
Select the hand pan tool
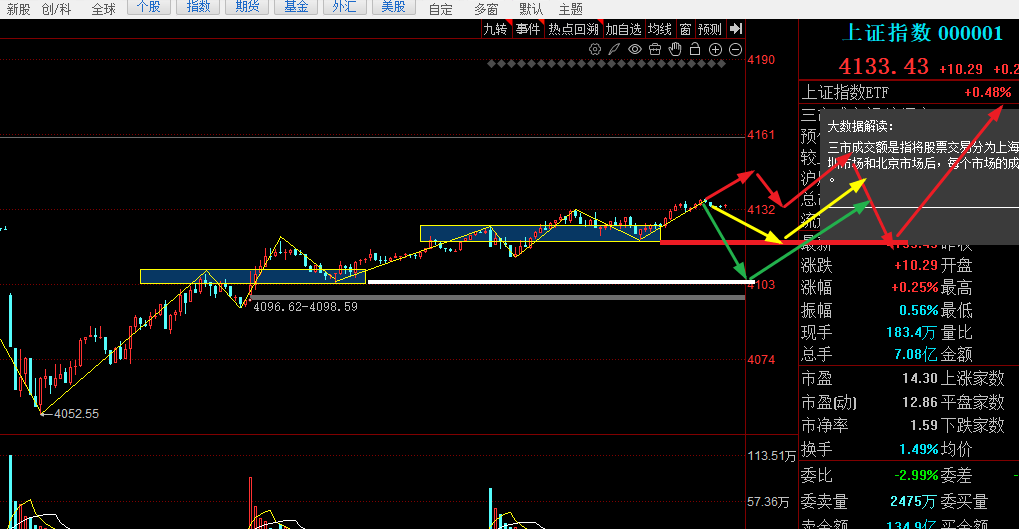point(675,49)
